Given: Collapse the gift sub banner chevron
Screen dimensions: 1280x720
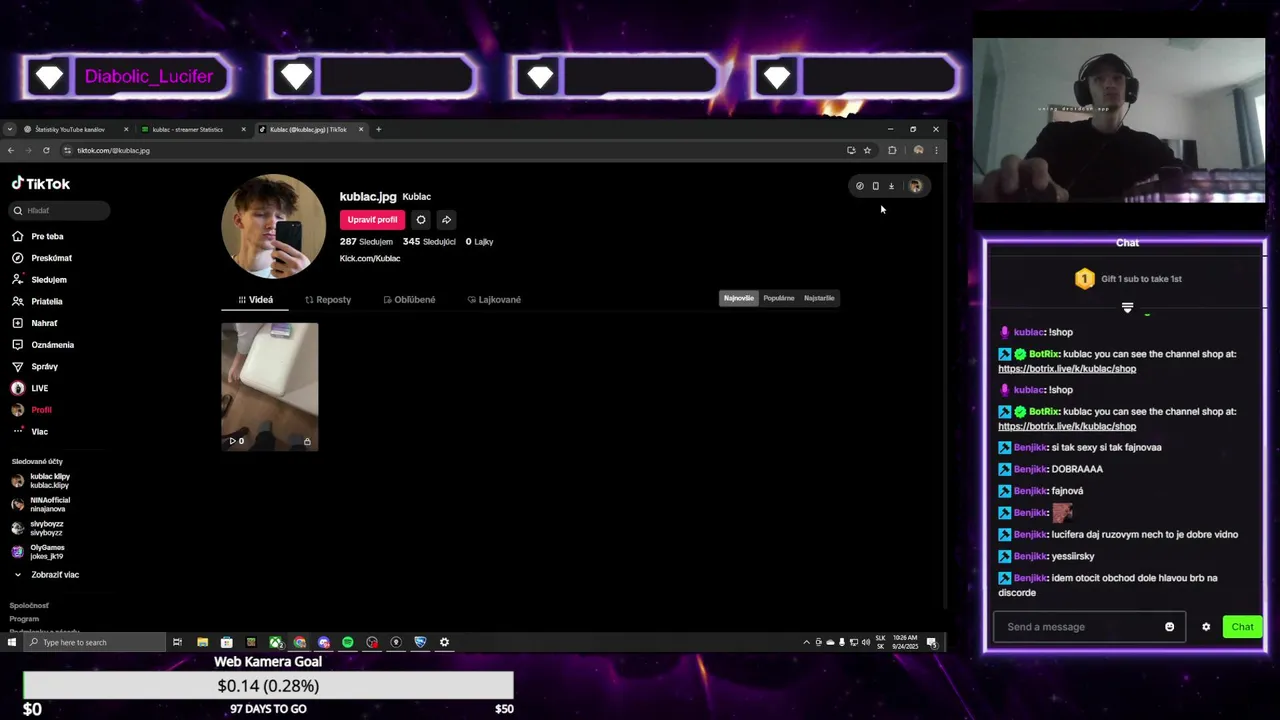Looking at the screenshot, I should (1127, 308).
